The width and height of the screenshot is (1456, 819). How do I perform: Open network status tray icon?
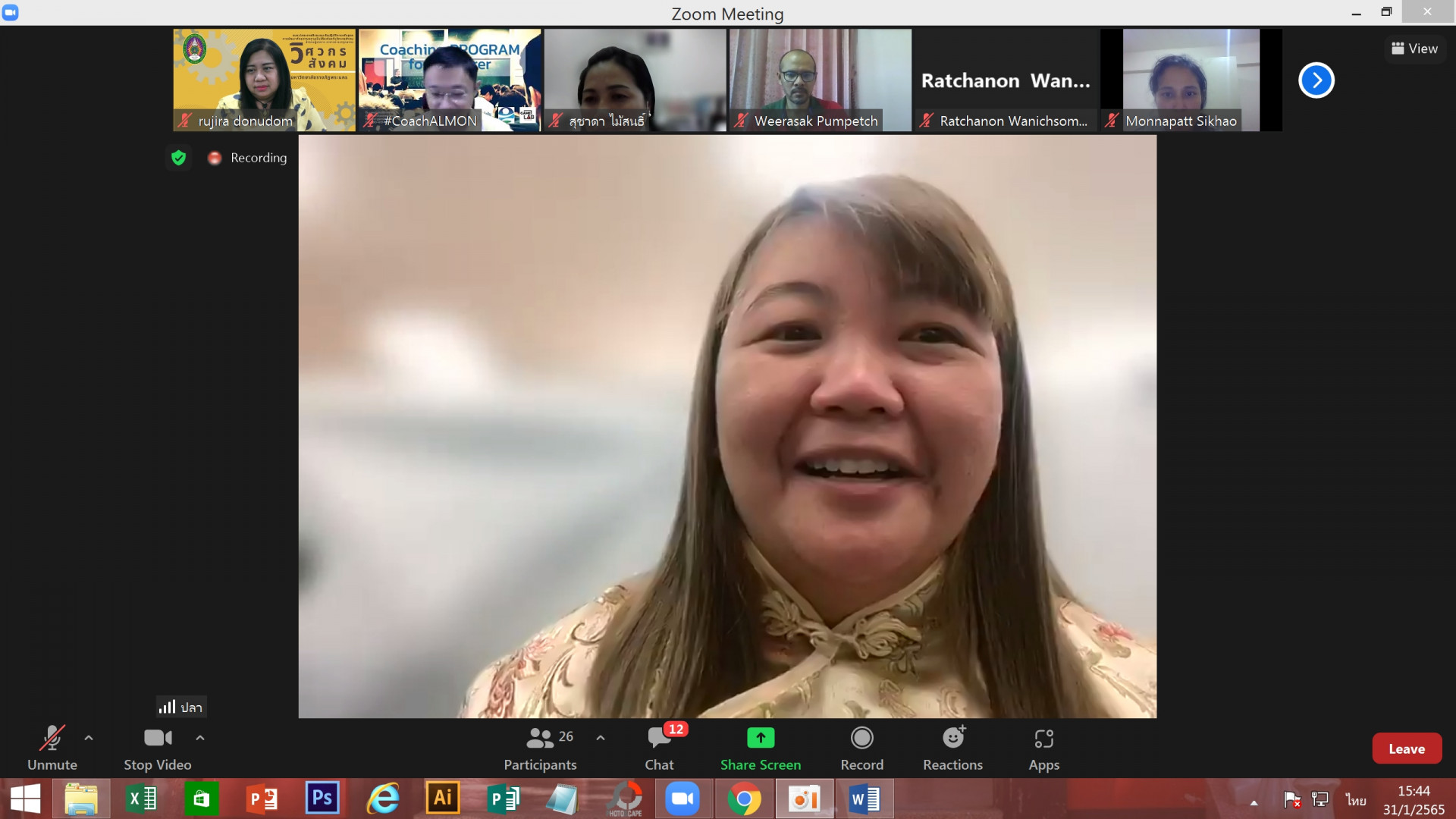tap(1320, 799)
